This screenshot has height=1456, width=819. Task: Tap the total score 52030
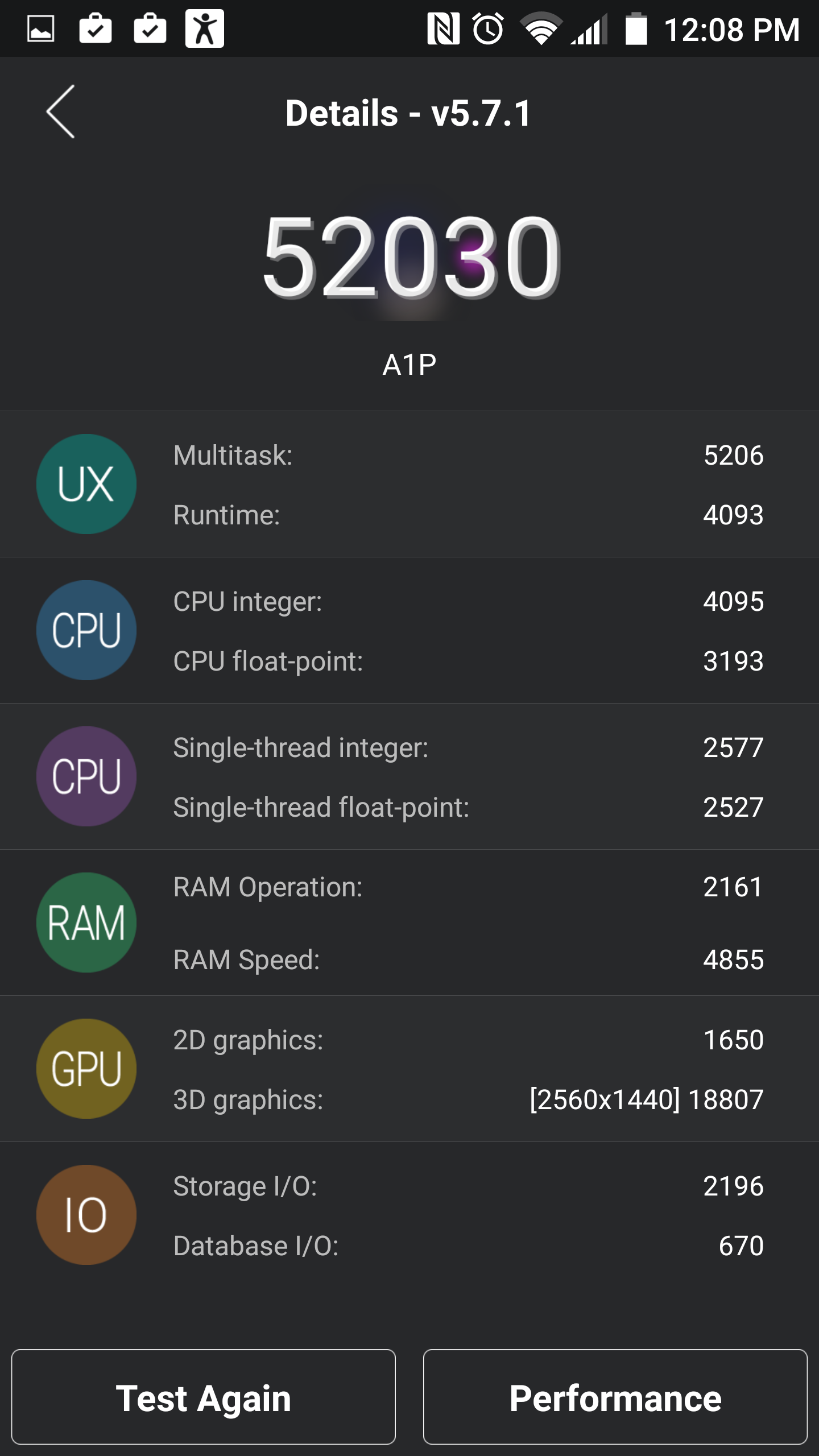click(x=411, y=257)
